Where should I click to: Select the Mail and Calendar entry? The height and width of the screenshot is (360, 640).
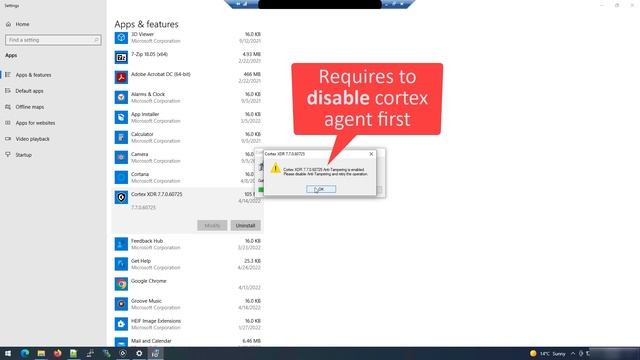(187, 342)
